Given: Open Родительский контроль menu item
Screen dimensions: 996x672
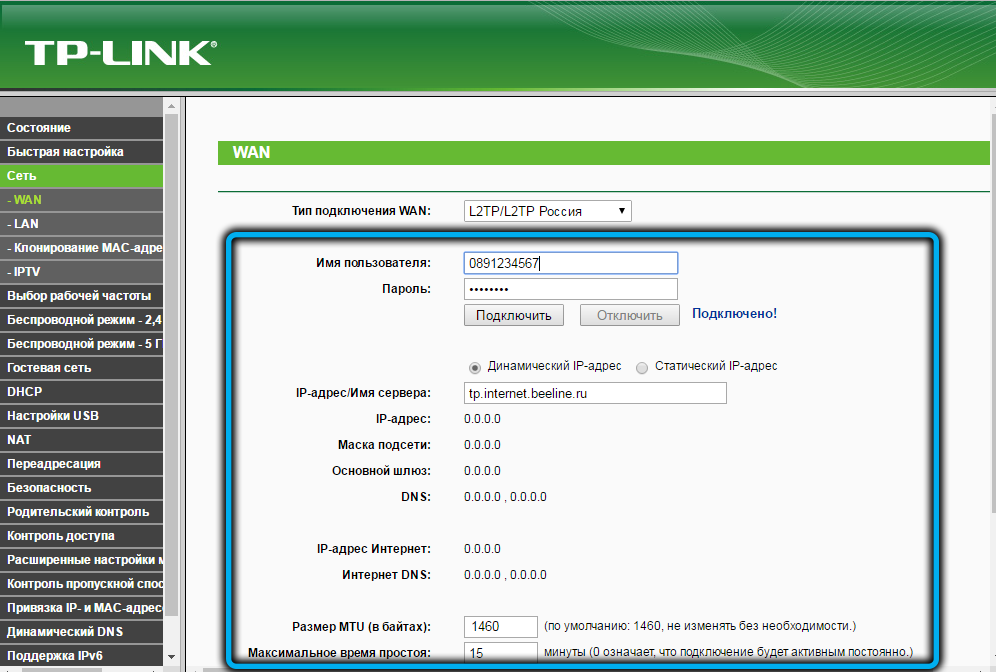Looking at the screenshot, I should 80,512.
